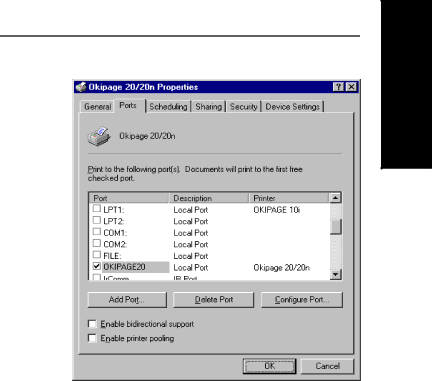Click Okipage 20/20n in the Printer column
The width and height of the screenshot is (432, 381).
click(x=282, y=268)
